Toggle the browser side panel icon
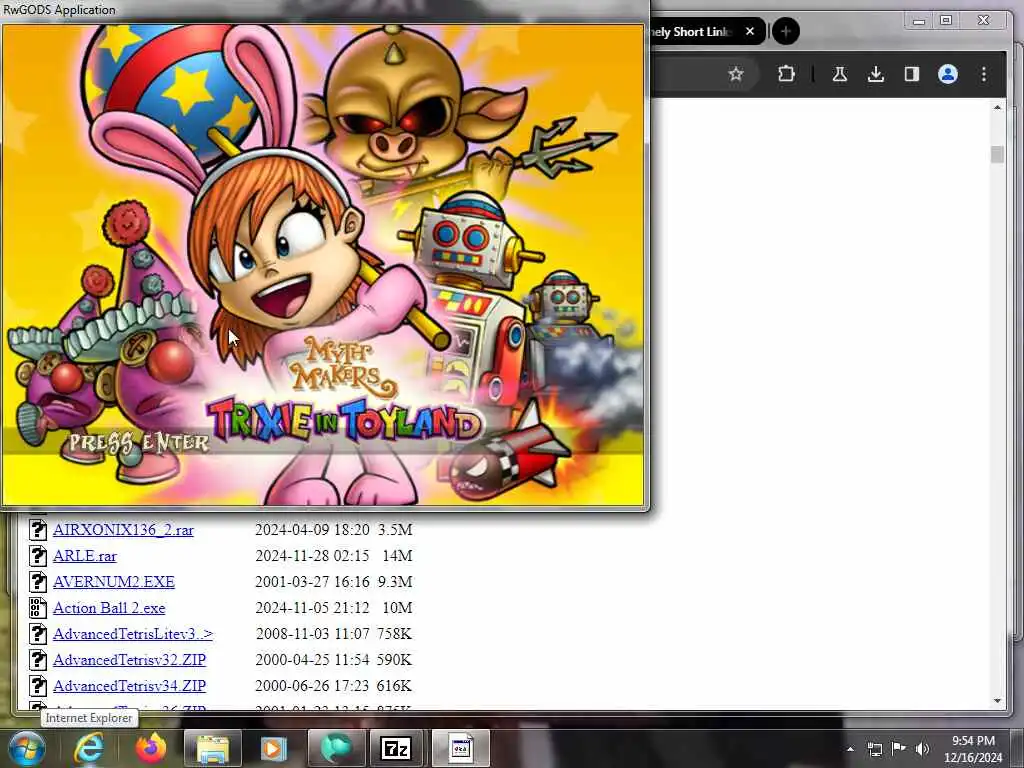Screen dimensions: 1024x768 (x=912, y=74)
